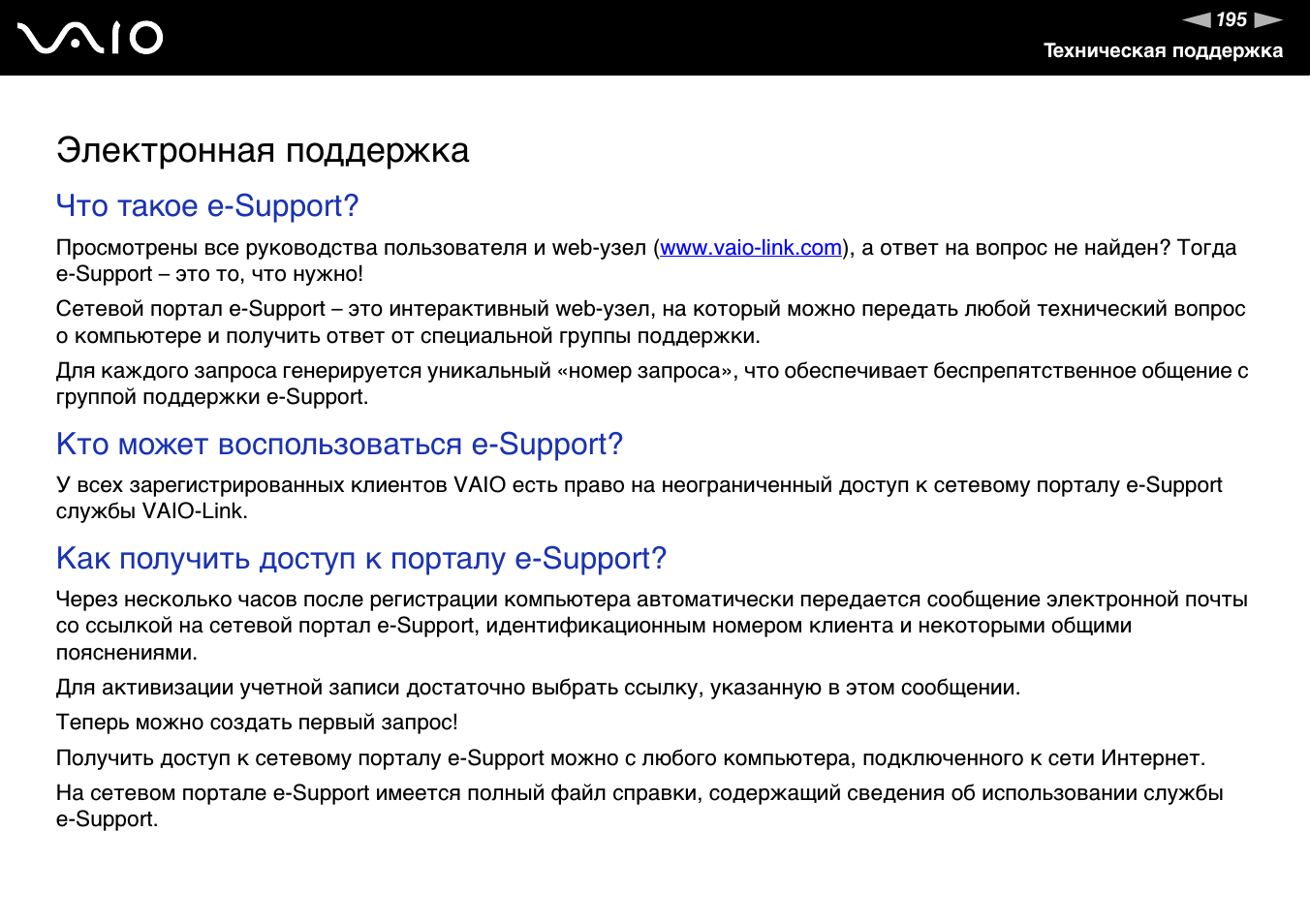Go to previous page using left arrow
1310x924 pixels.
point(1197,19)
